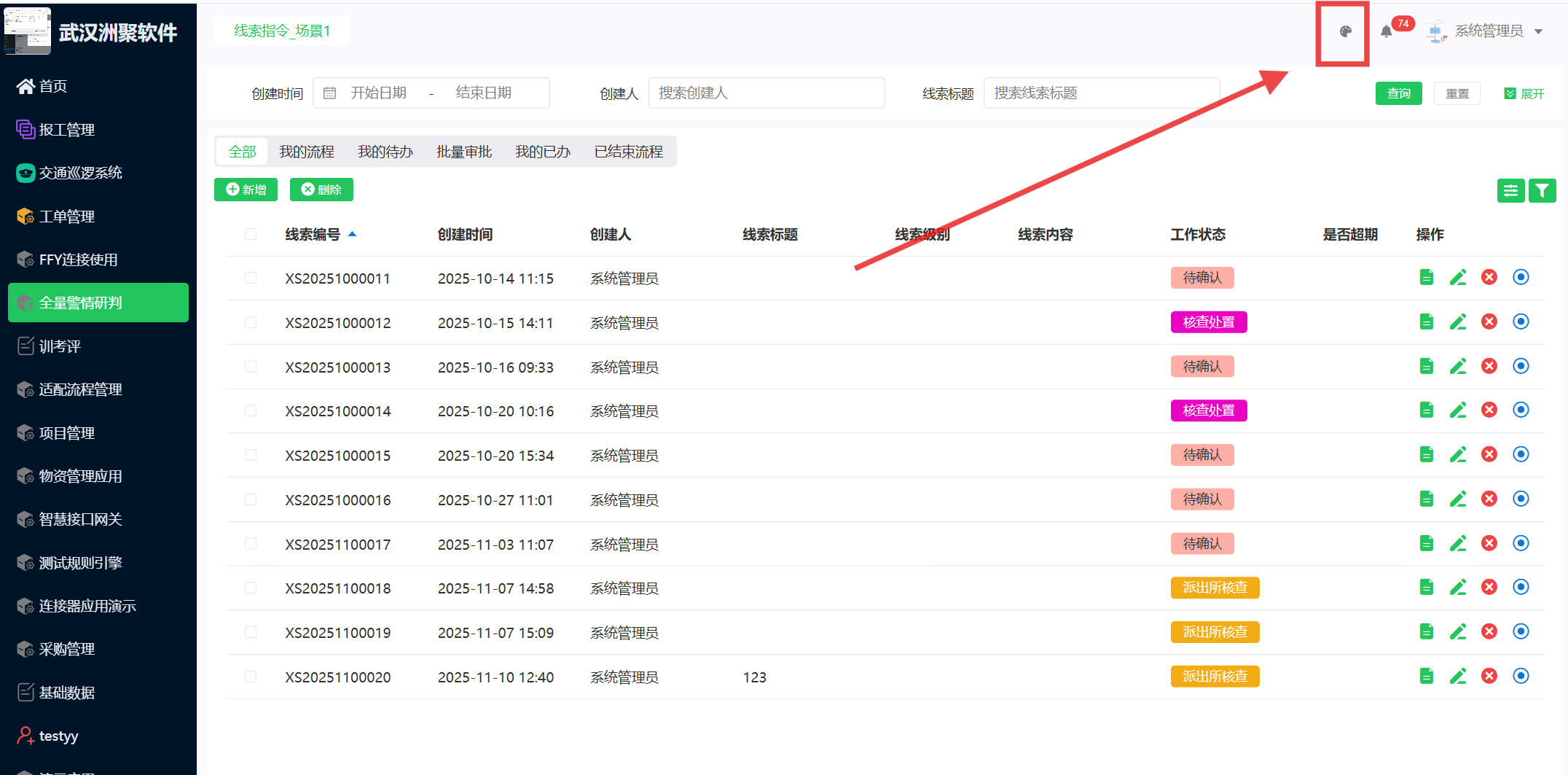Click the 核查处置 status tag for XS20251000012

point(1208,322)
